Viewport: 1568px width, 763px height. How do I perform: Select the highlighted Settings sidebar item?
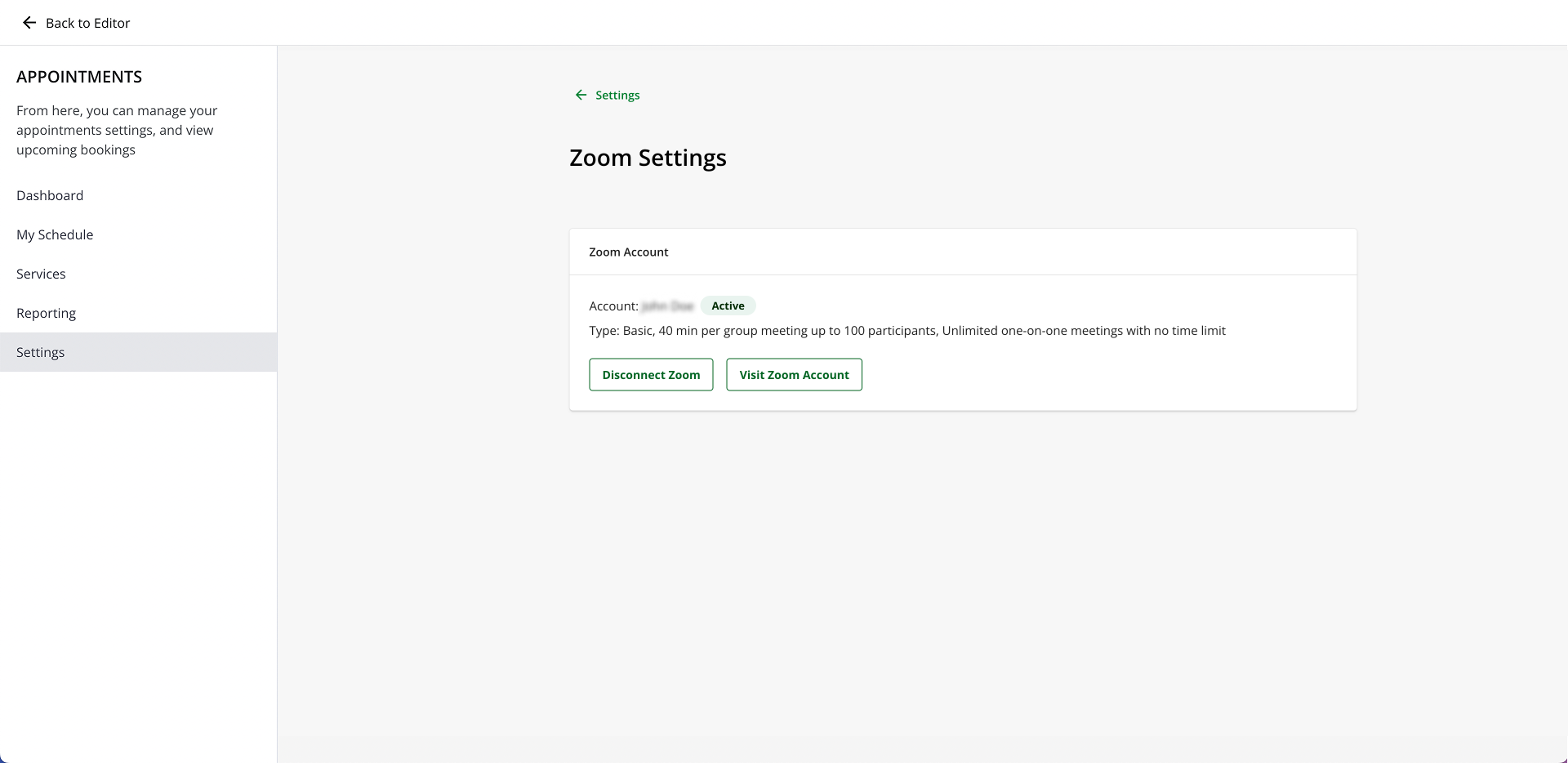pyautogui.click(x=139, y=352)
